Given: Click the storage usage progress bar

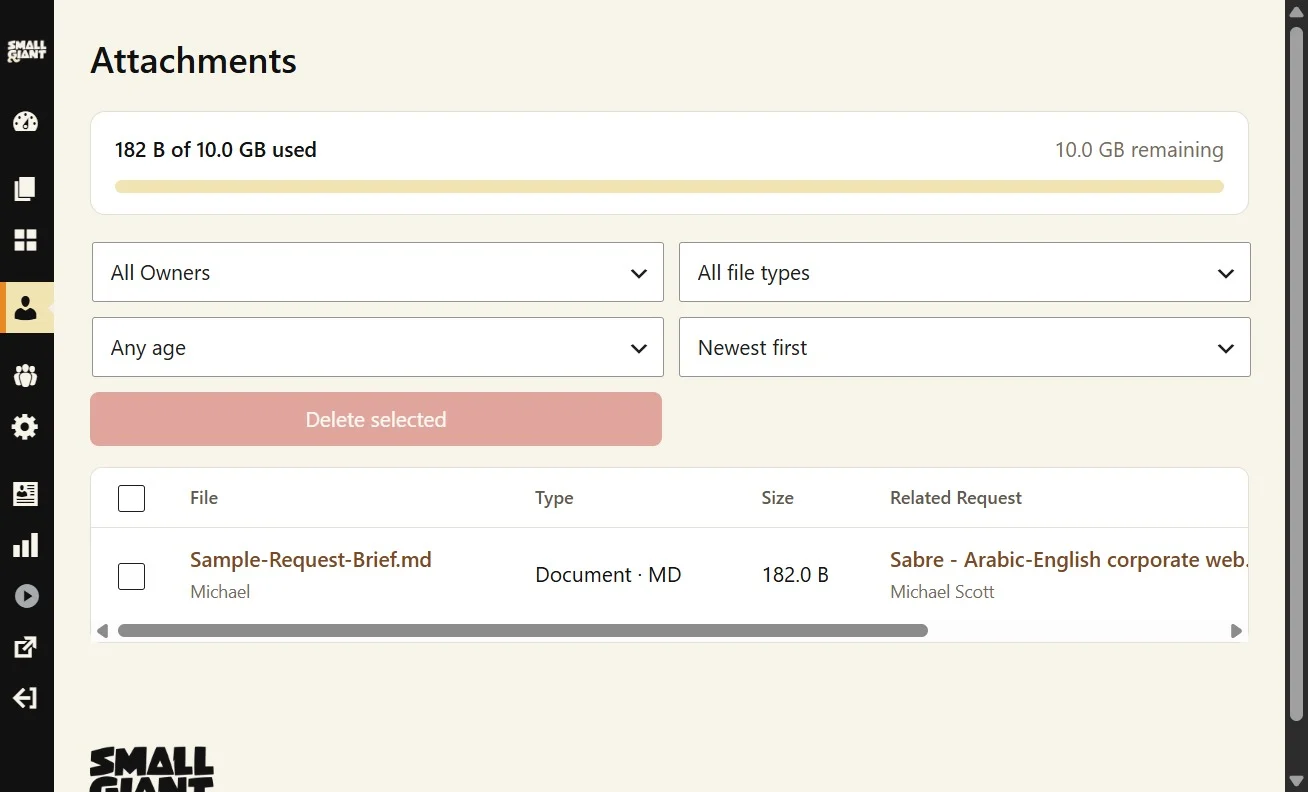Looking at the screenshot, I should 669,186.
